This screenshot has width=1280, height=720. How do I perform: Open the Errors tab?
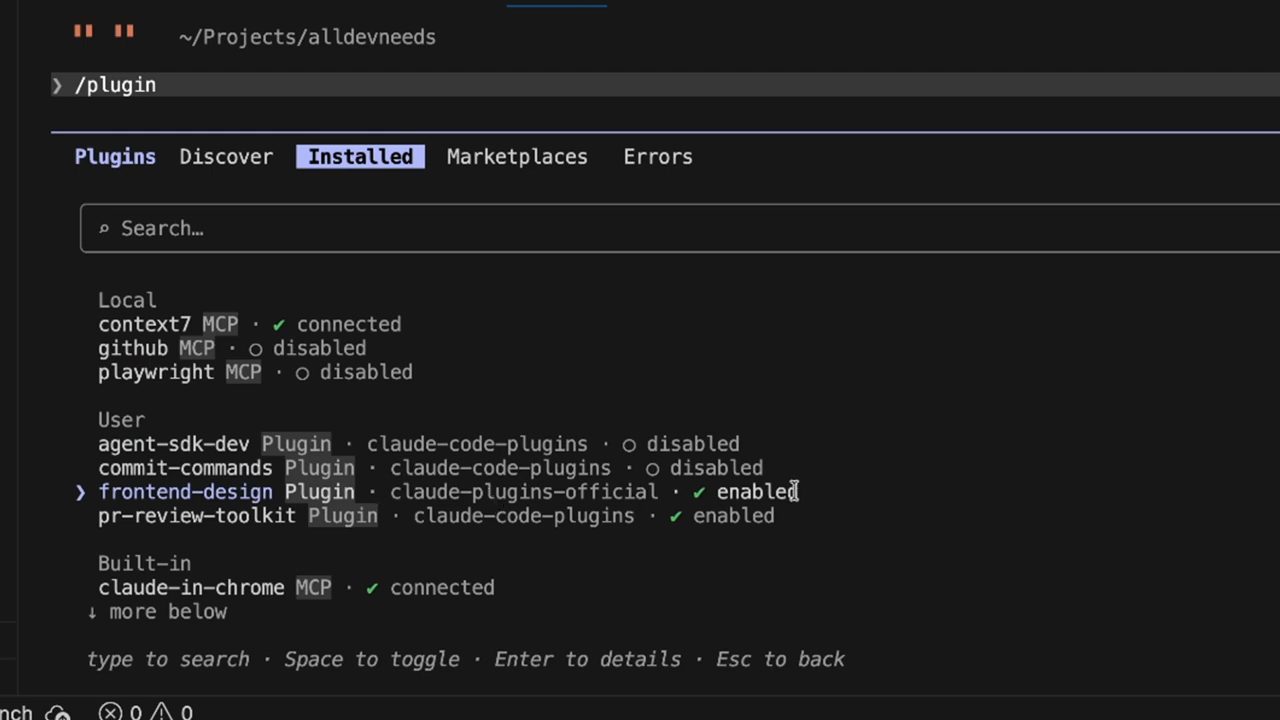click(x=658, y=157)
